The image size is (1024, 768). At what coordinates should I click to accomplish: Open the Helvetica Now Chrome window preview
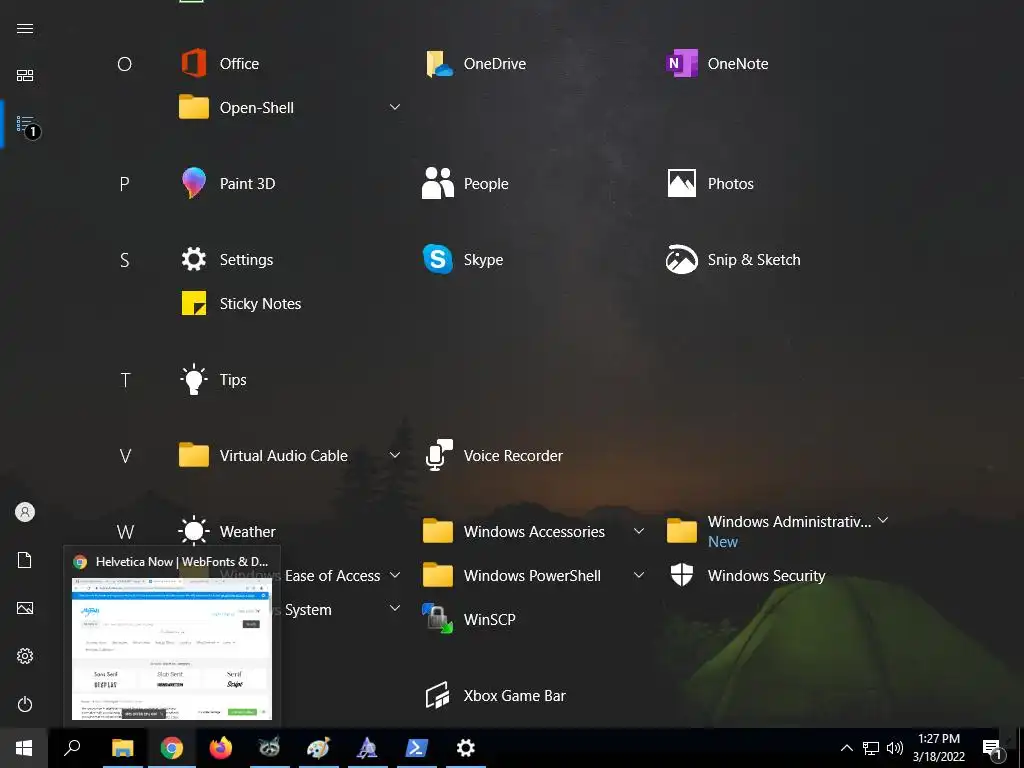click(x=172, y=637)
